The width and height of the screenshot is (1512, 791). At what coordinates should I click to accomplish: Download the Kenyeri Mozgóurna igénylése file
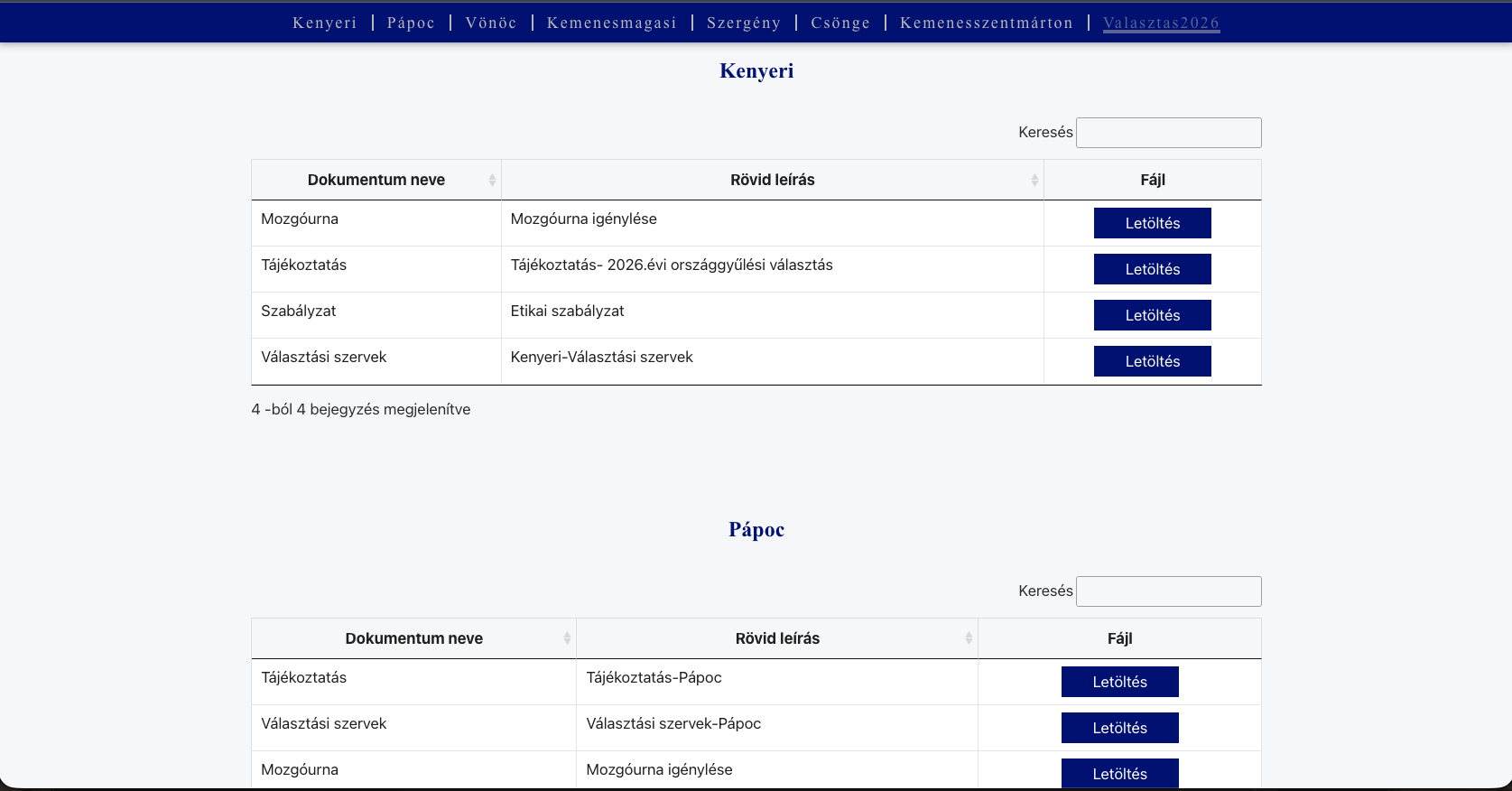1153,223
